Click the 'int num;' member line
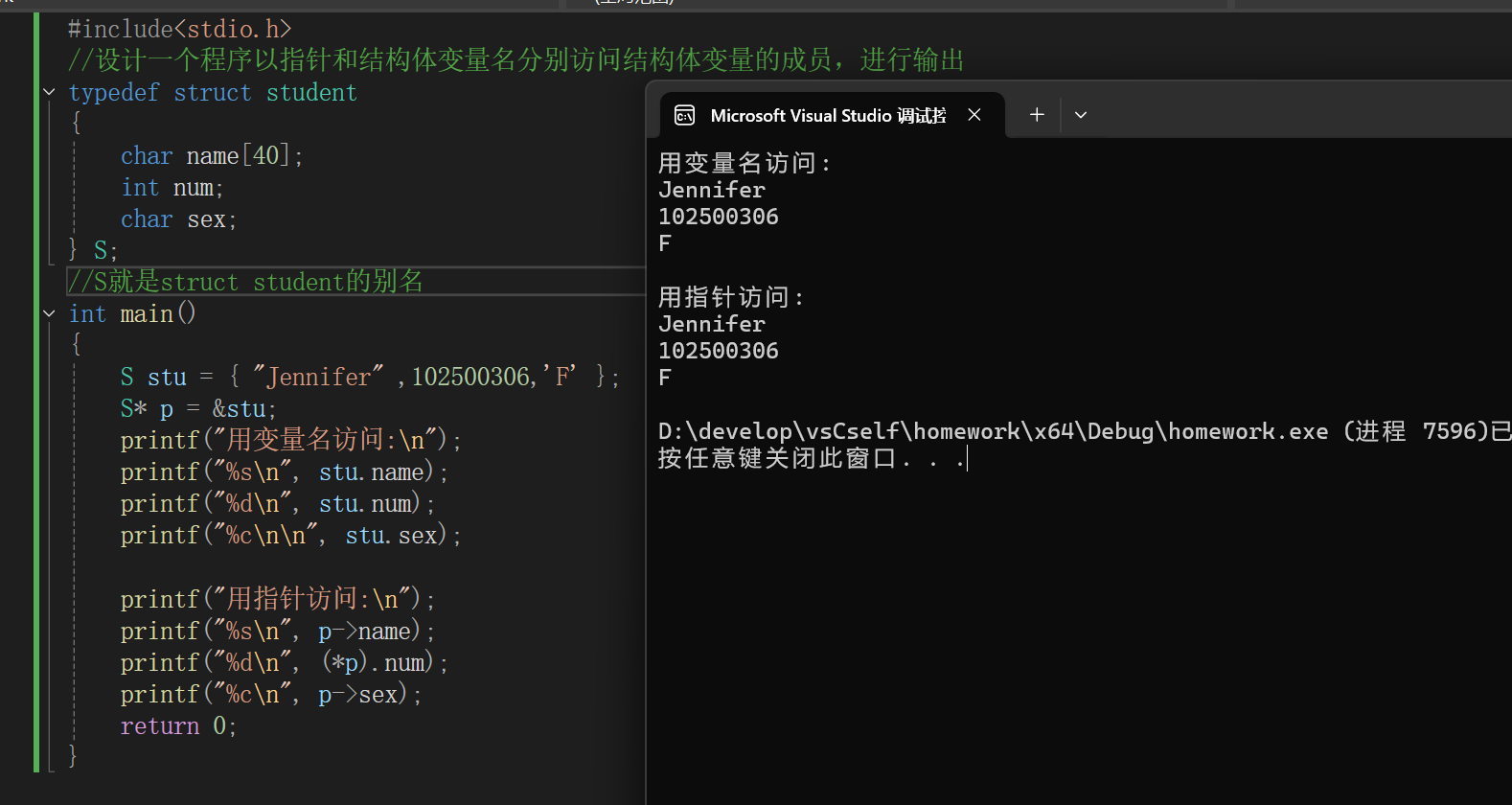The height and width of the screenshot is (805, 1512). click(x=172, y=188)
